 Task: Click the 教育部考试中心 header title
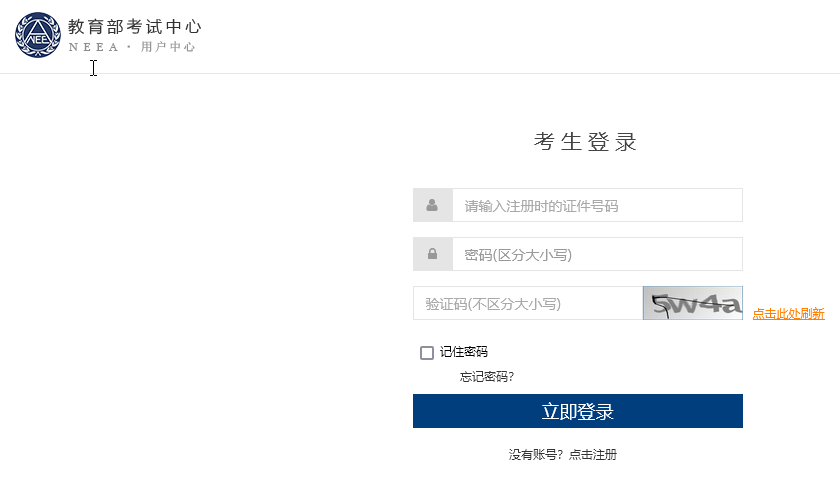[x=134, y=26]
